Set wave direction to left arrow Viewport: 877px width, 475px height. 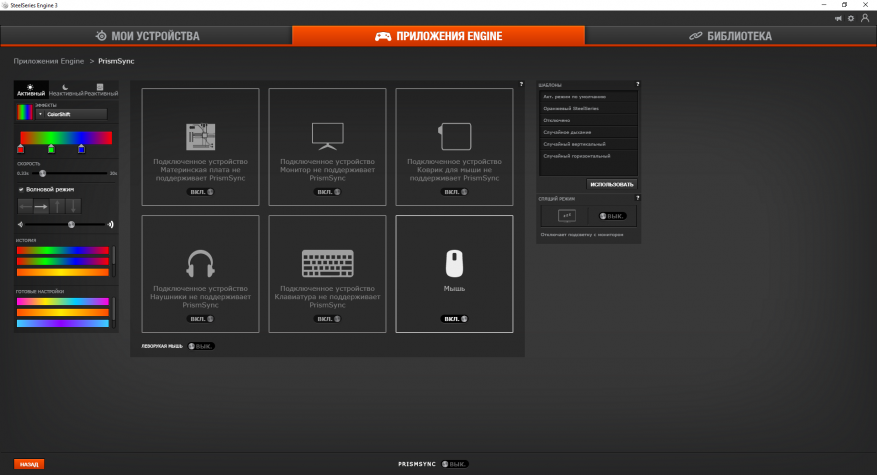25,206
